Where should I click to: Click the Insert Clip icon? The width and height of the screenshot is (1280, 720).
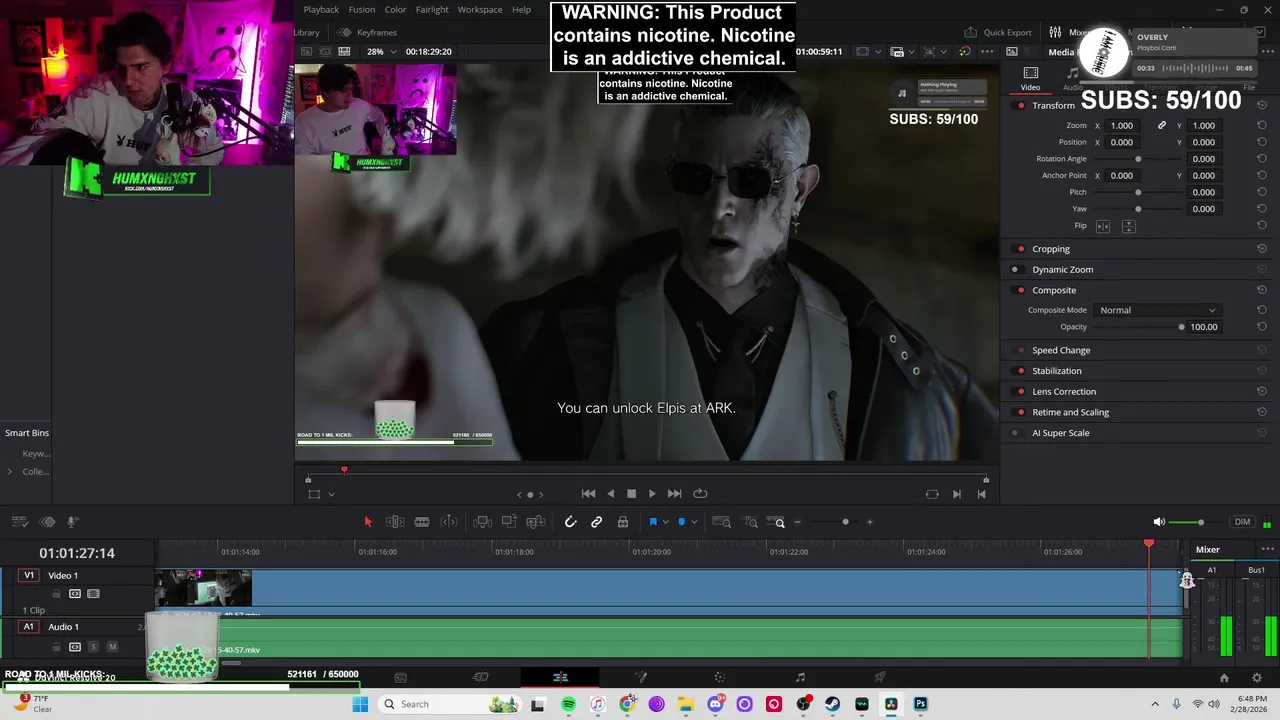tap(482, 522)
